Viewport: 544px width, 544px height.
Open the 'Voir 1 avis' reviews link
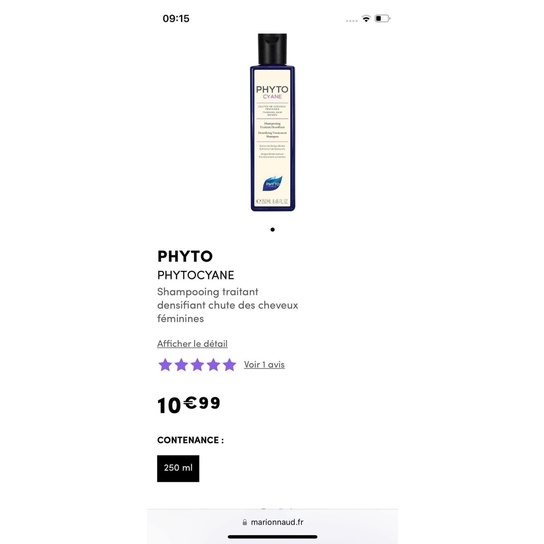(264, 365)
